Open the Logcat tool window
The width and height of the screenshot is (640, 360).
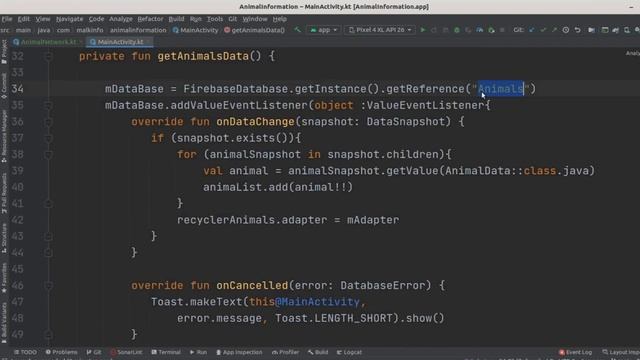[349, 352]
